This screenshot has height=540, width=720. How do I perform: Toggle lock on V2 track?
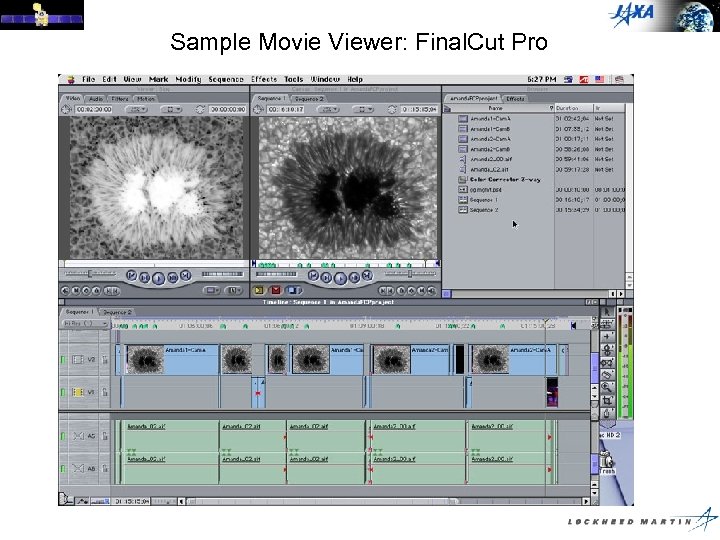(x=105, y=360)
